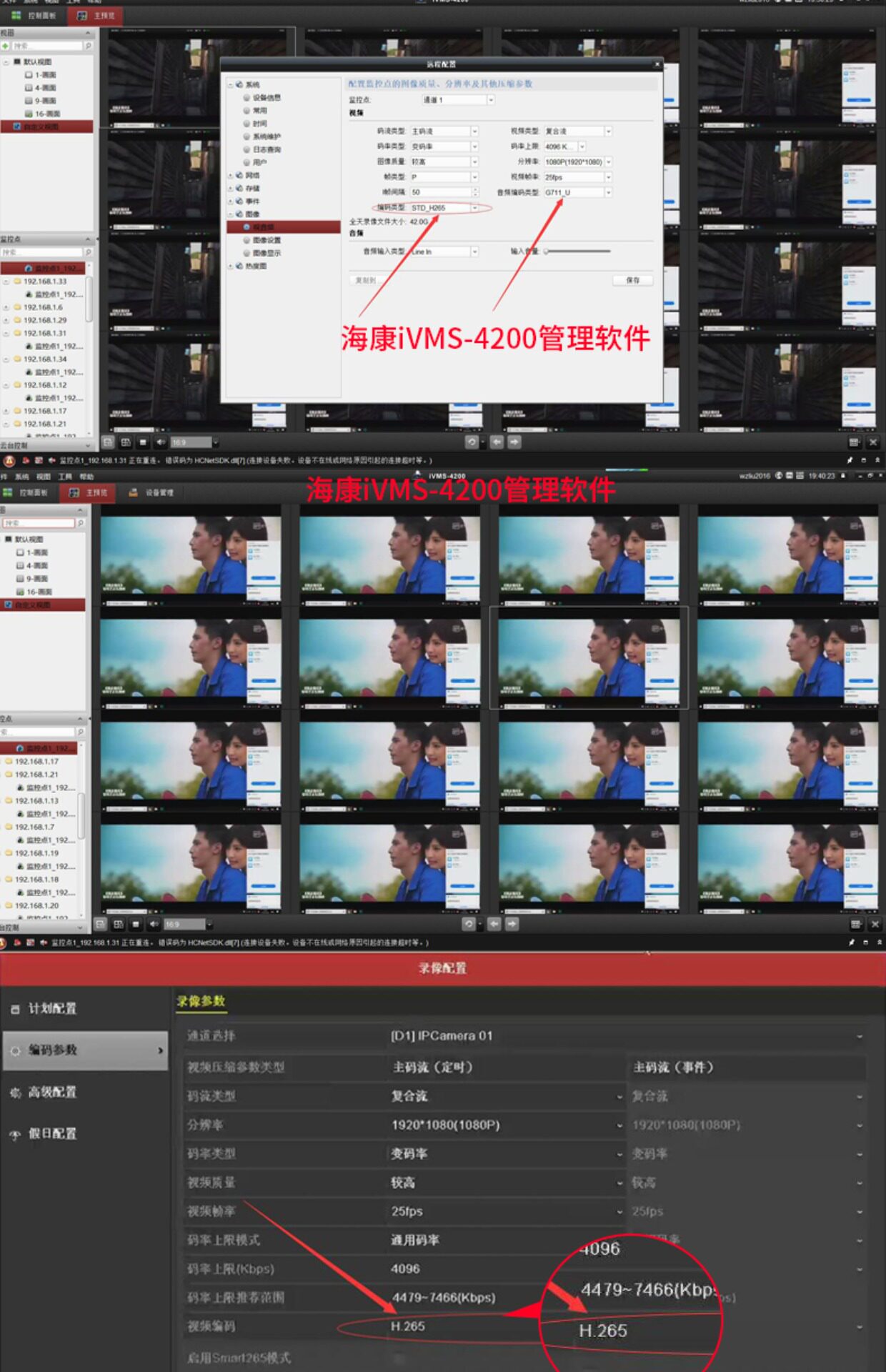Click previous page arrow in top window toolbar
The width and height of the screenshot is (886, 1372).
497,442
